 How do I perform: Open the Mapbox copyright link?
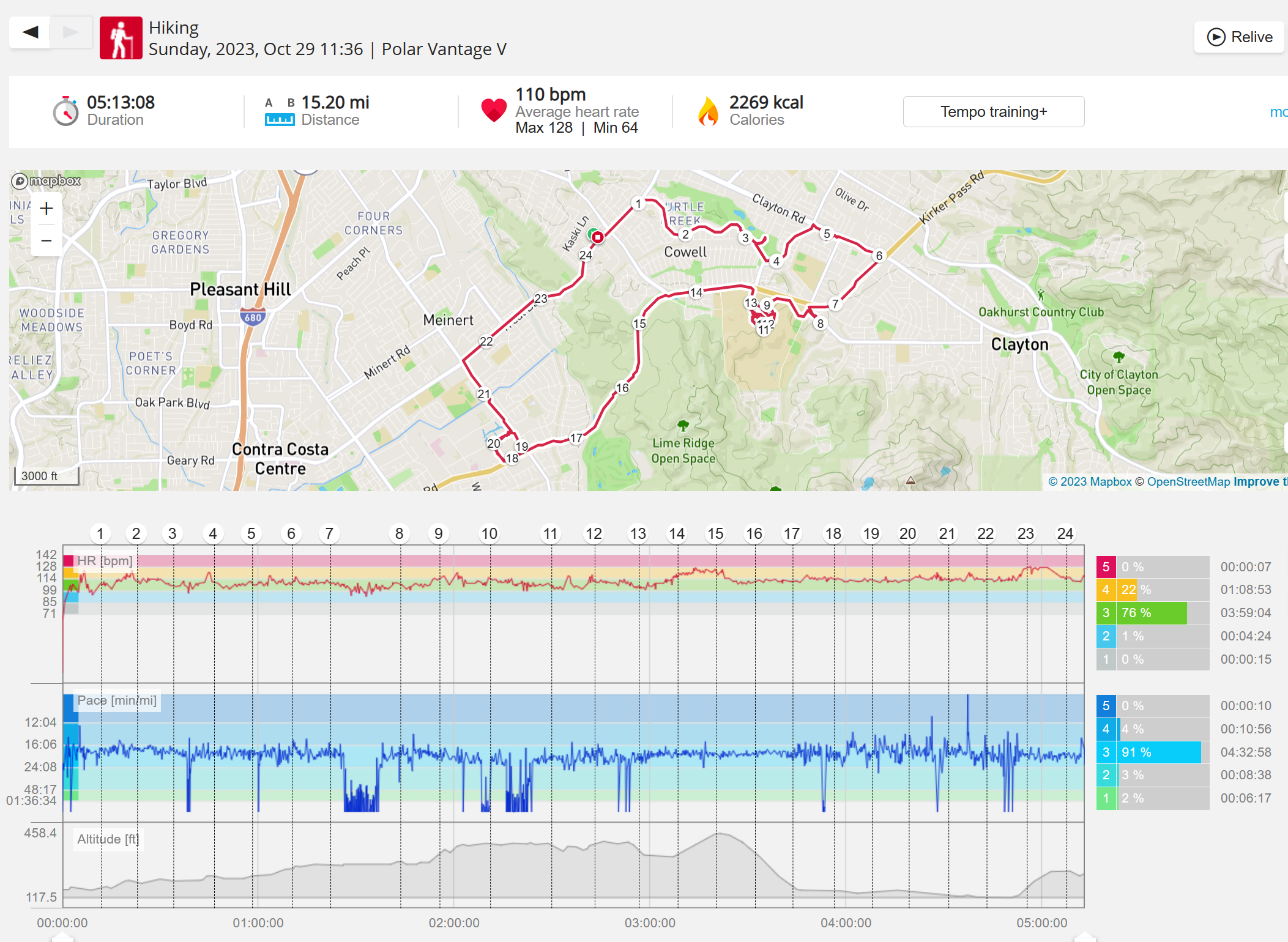pos(1090,481)
